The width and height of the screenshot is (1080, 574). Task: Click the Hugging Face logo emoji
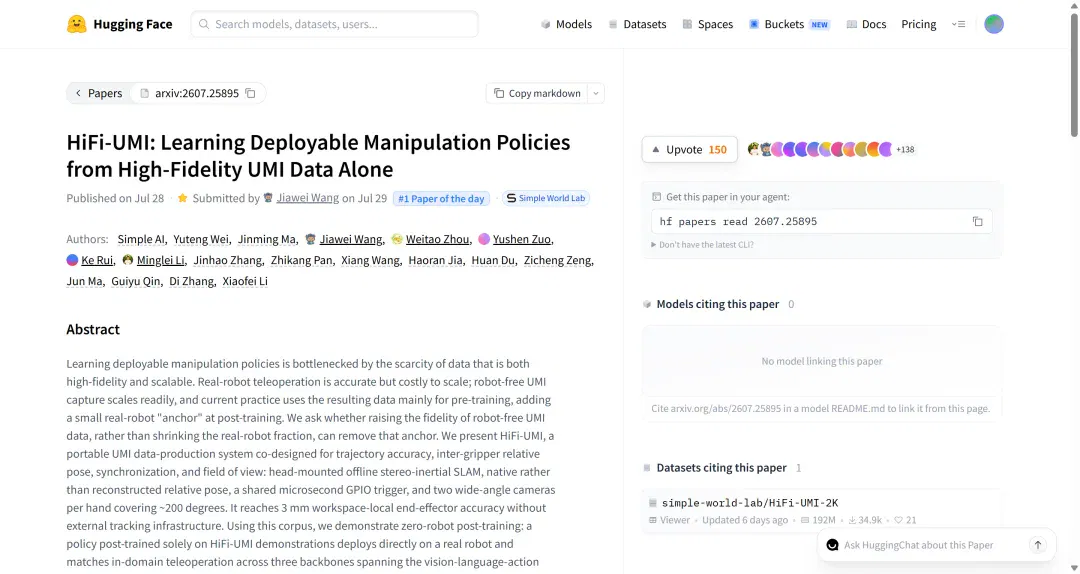pos(76,24)
